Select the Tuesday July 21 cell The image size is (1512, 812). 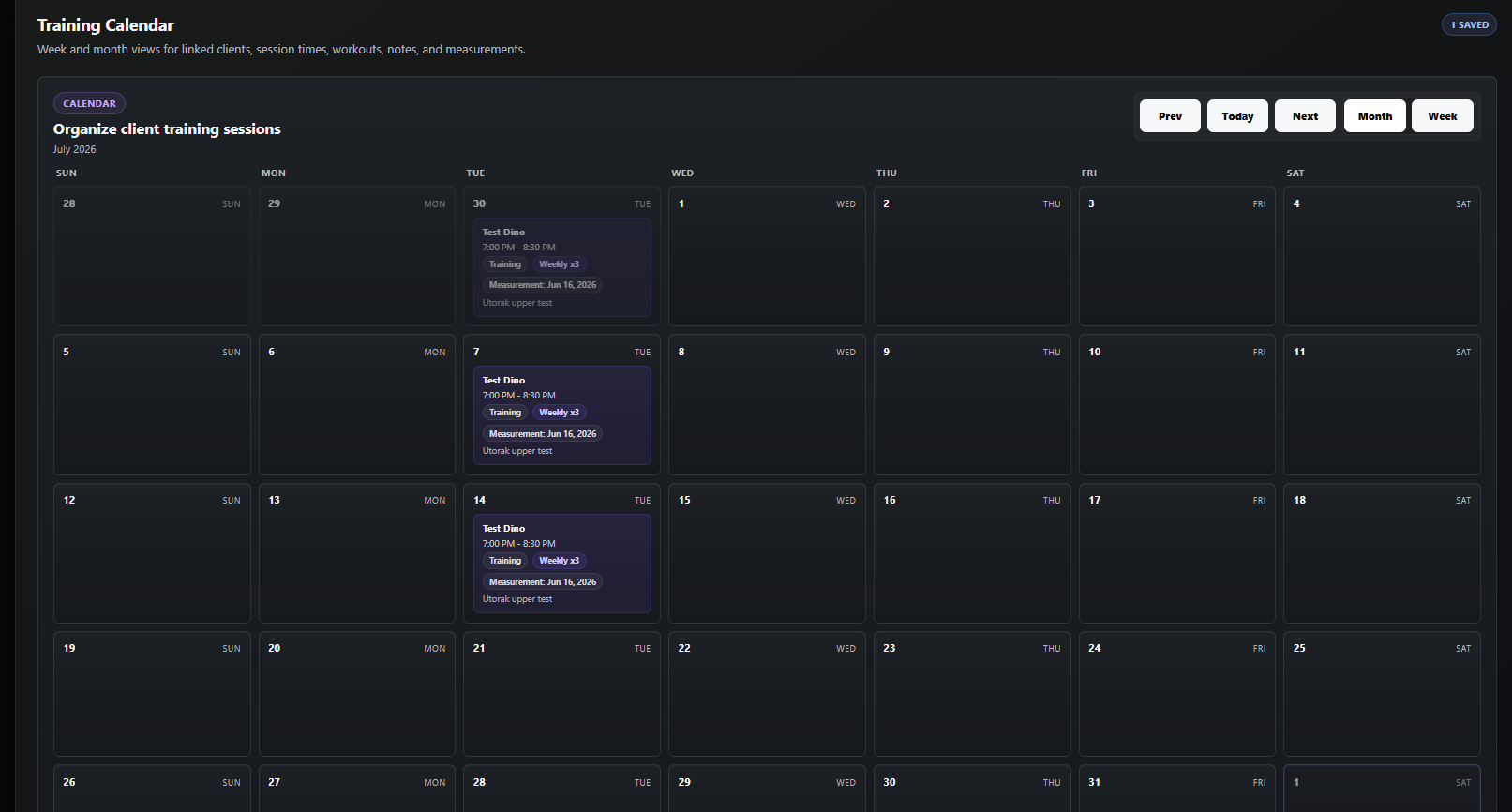(562, 694)
